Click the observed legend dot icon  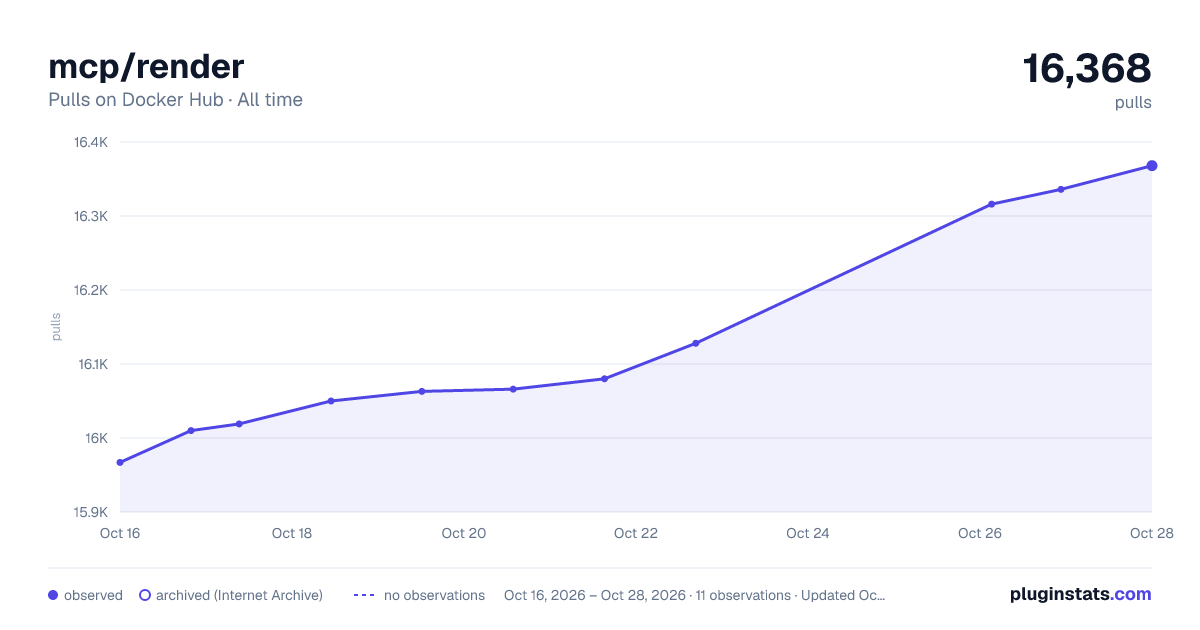(53, 595)
